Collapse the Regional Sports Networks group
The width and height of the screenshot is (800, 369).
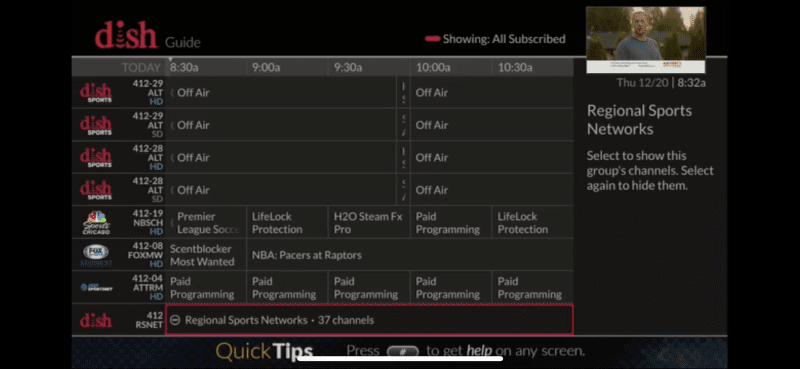[369, 320]
